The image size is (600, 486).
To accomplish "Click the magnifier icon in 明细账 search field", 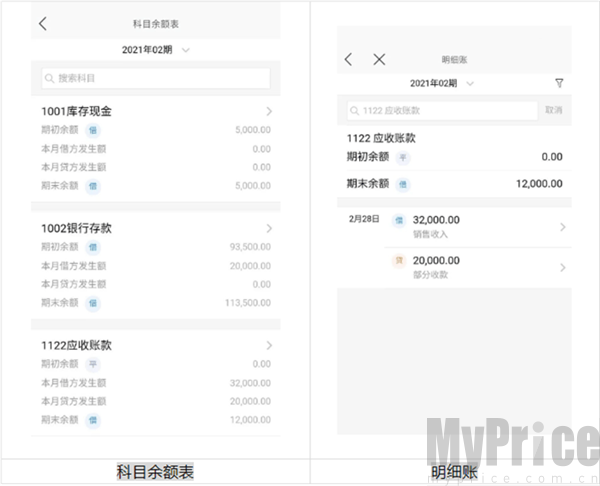I will coord(355,111).
